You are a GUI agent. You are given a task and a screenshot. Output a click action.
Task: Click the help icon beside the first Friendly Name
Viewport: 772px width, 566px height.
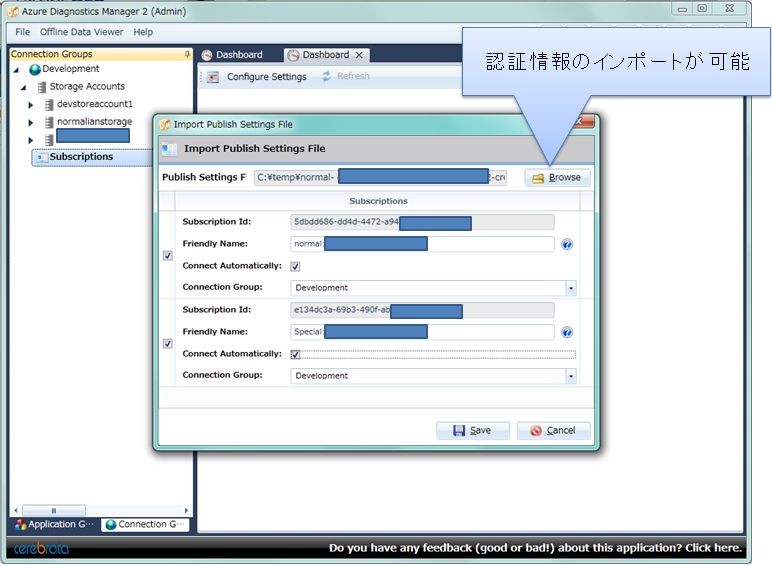pos(567,244)
